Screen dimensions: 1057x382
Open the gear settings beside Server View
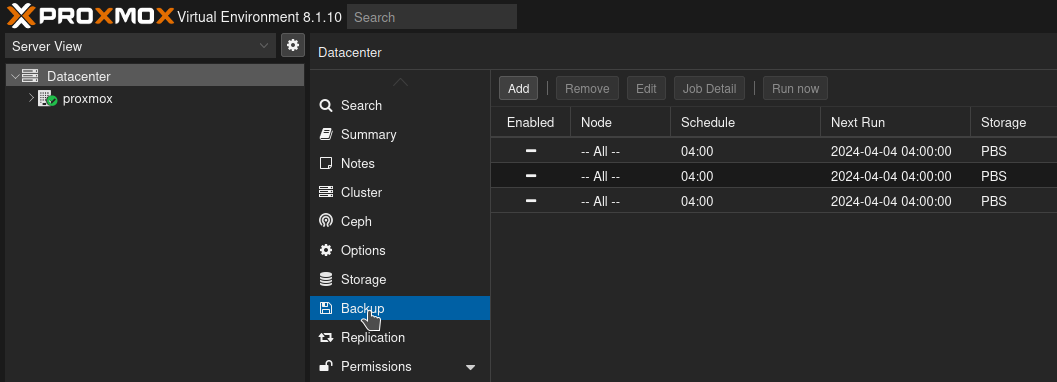pyautogui.click(x=293, y=45)
